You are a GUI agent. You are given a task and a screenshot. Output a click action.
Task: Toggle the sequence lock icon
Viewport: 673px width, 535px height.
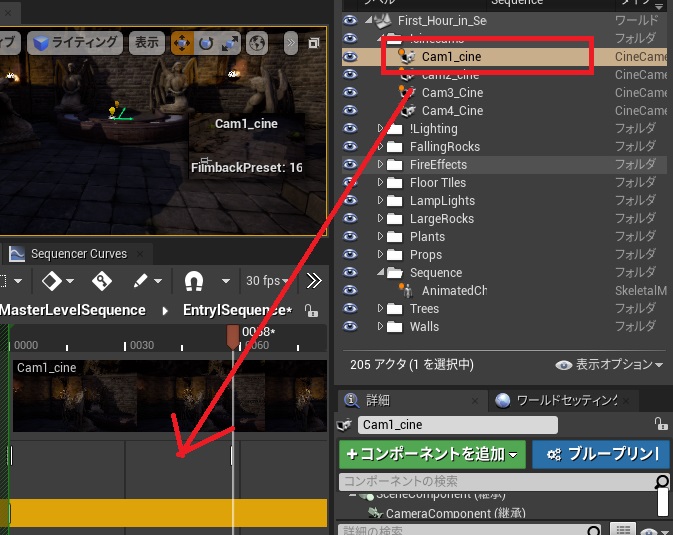pyautogui.click(x=311, y=311)
